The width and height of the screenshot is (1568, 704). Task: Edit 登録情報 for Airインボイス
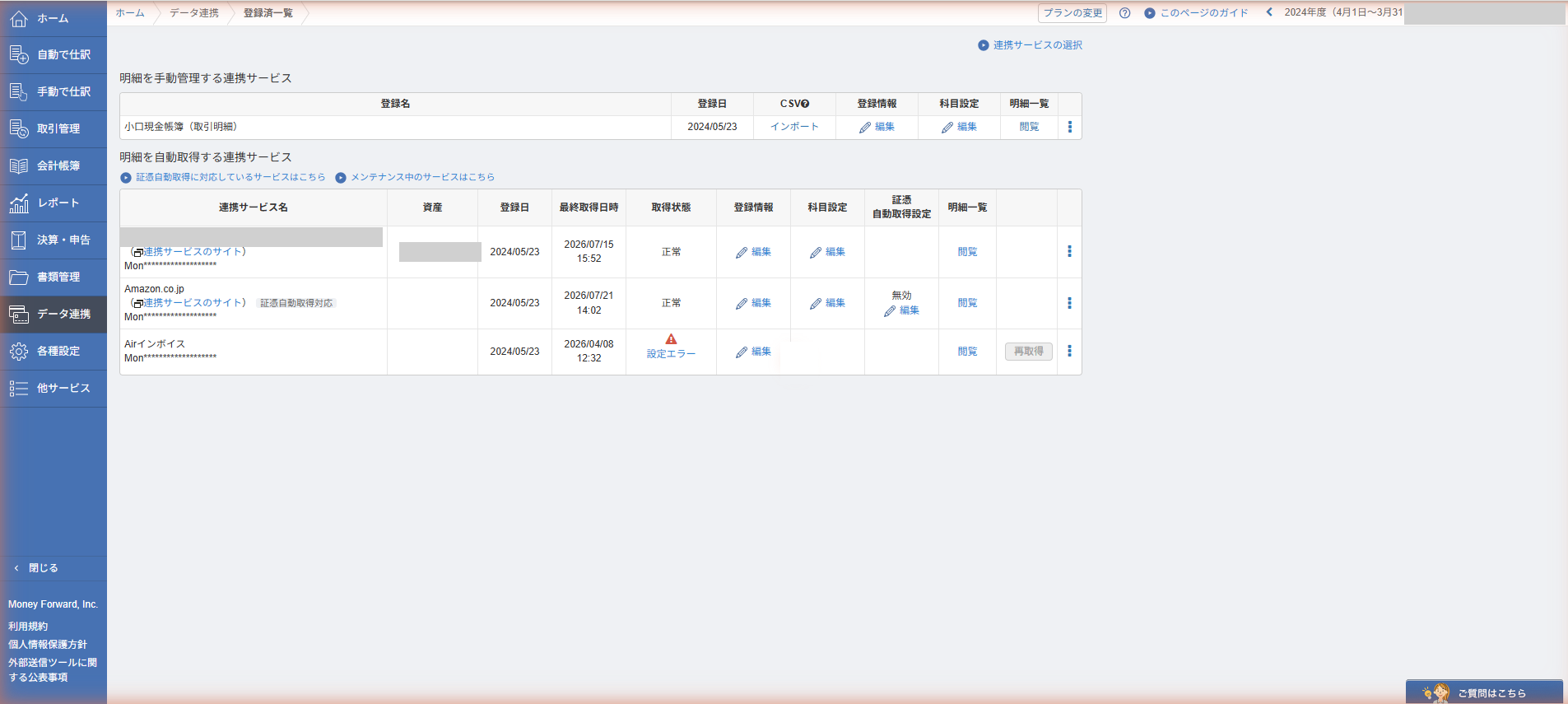753,352
